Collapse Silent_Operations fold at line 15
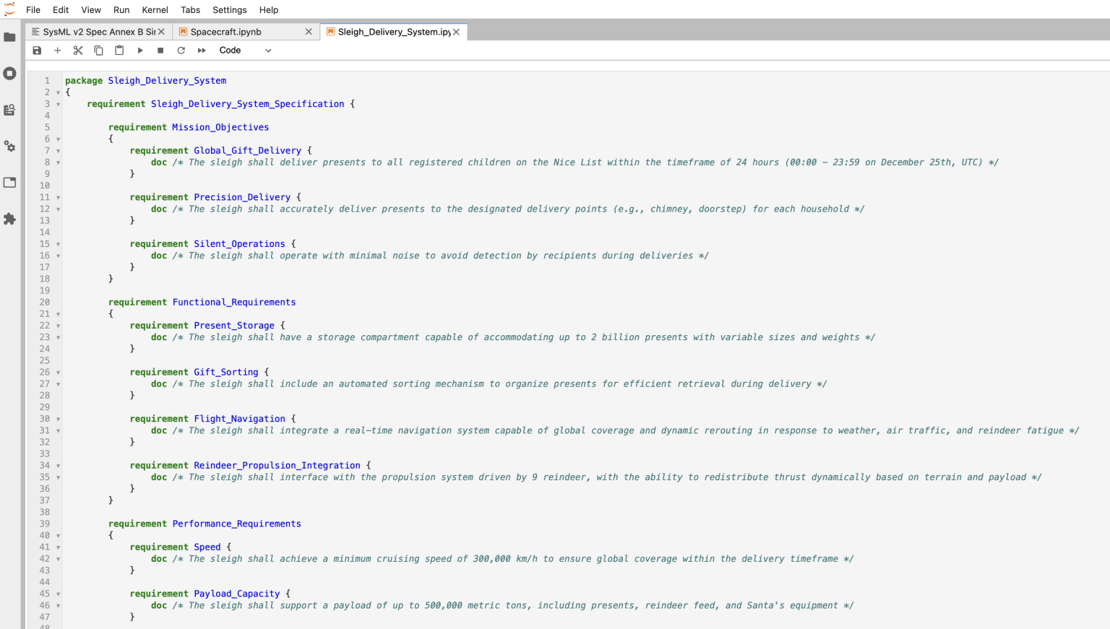 click(58, 244)
